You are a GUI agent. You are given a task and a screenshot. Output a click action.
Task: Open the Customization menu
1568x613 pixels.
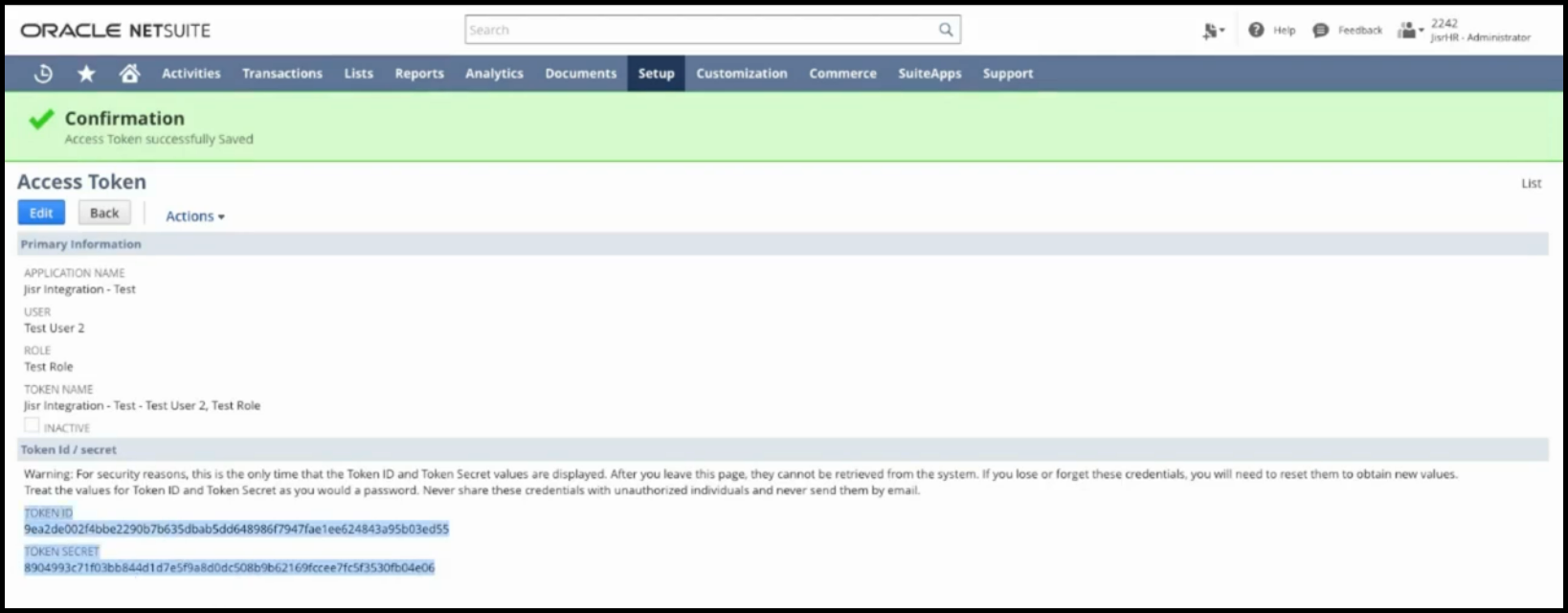741,74
